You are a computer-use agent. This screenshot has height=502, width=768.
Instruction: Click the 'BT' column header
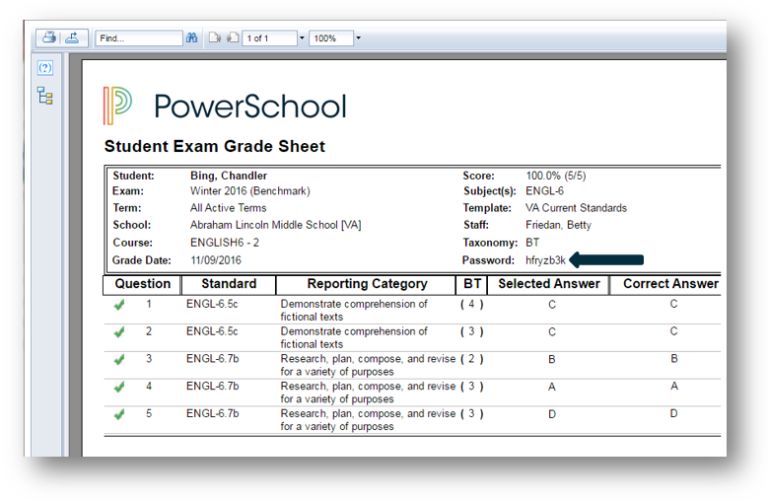(x=472, y=284)
